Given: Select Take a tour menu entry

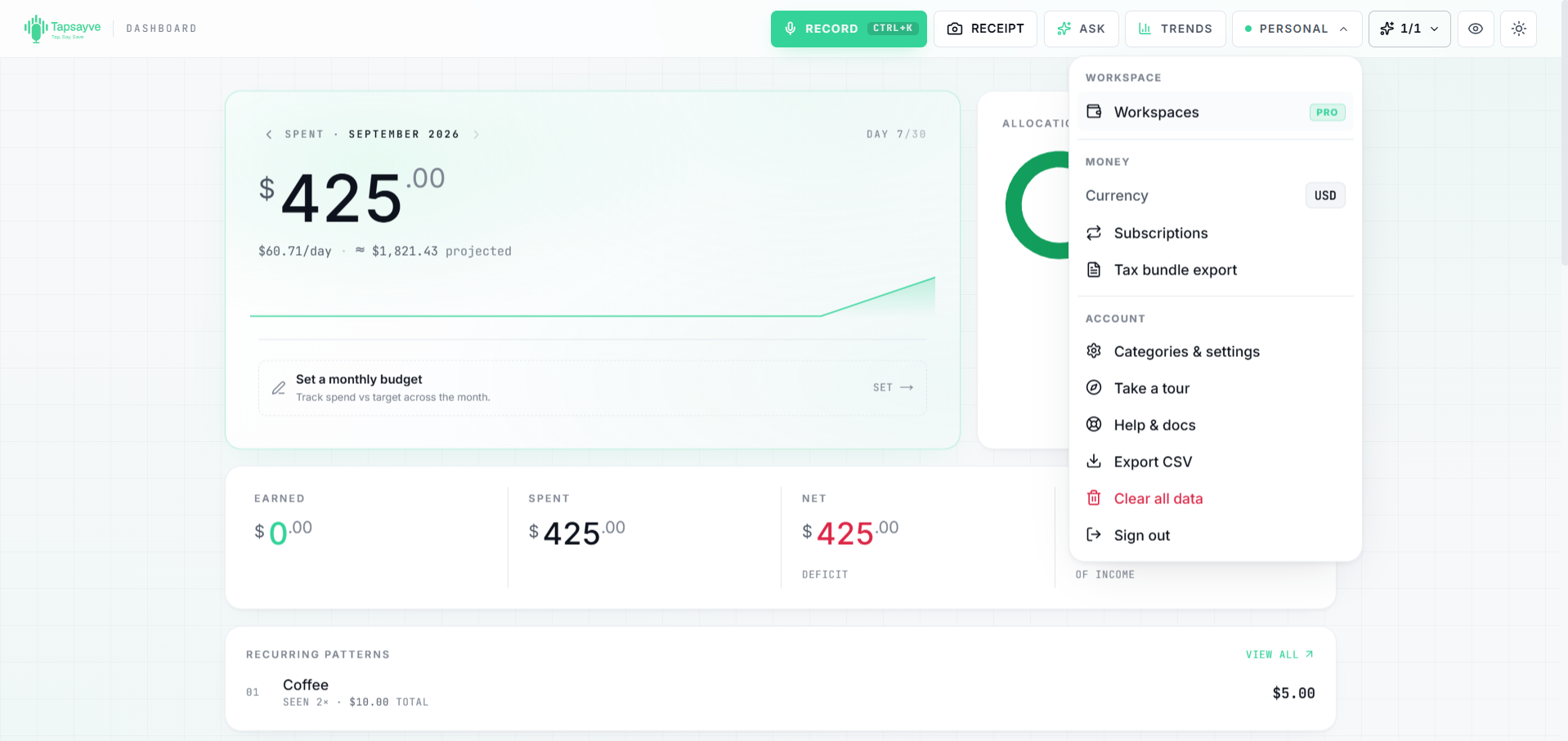Looking at the screenshot, I should coord(1215,388).
